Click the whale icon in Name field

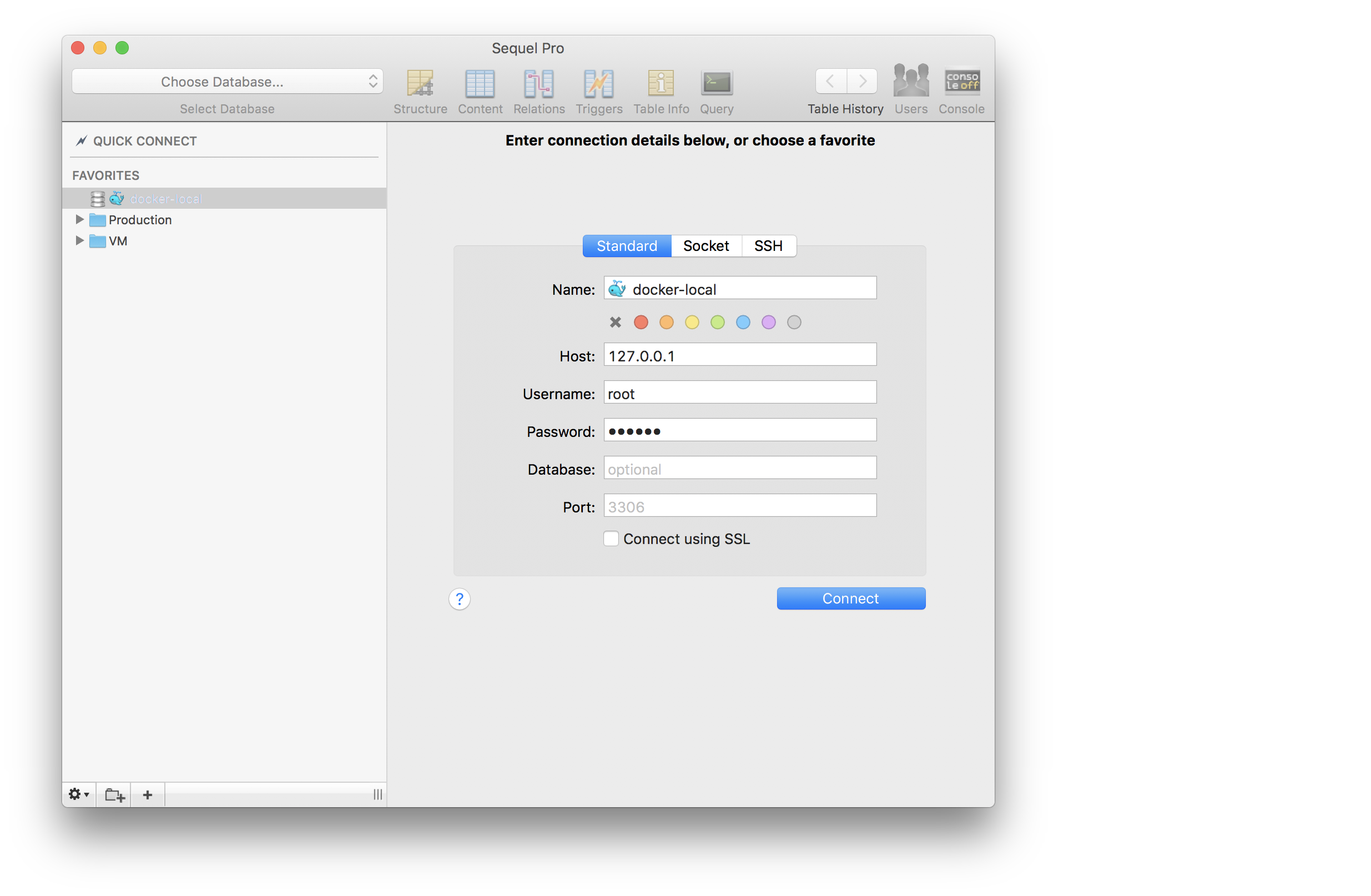(617, 289)
